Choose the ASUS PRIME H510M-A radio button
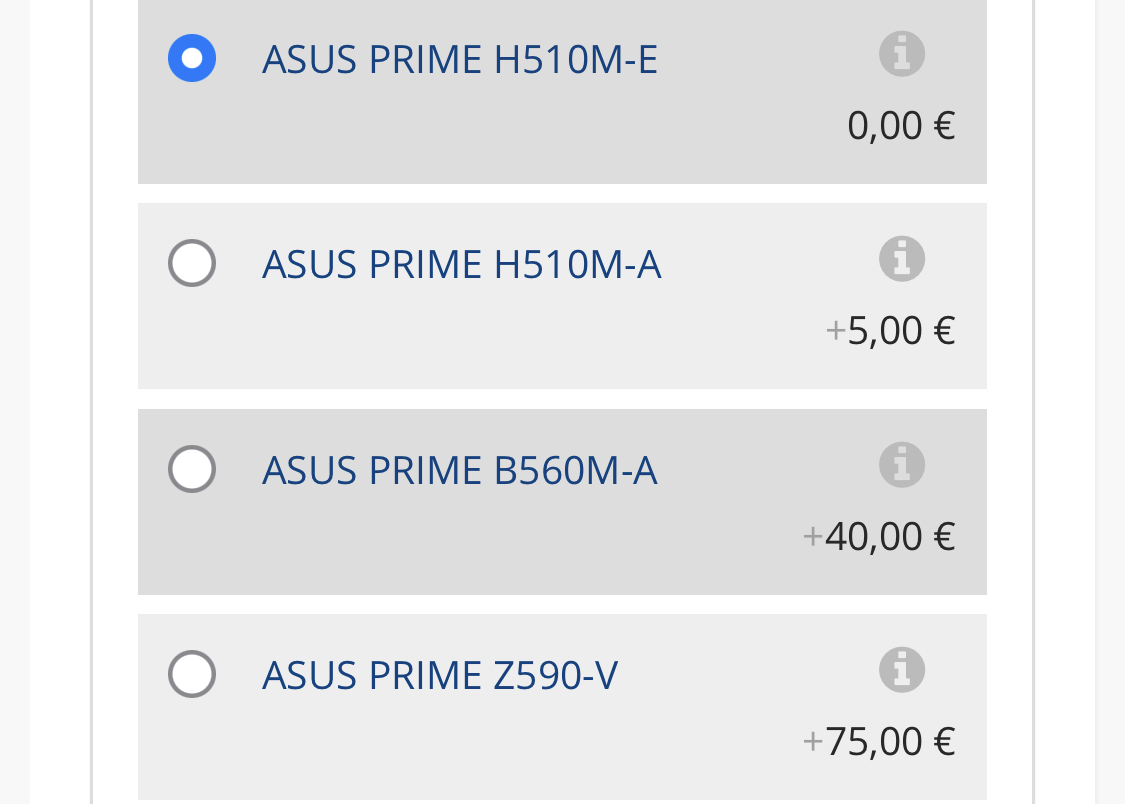The image size is (1125, 804). (192, 263)
